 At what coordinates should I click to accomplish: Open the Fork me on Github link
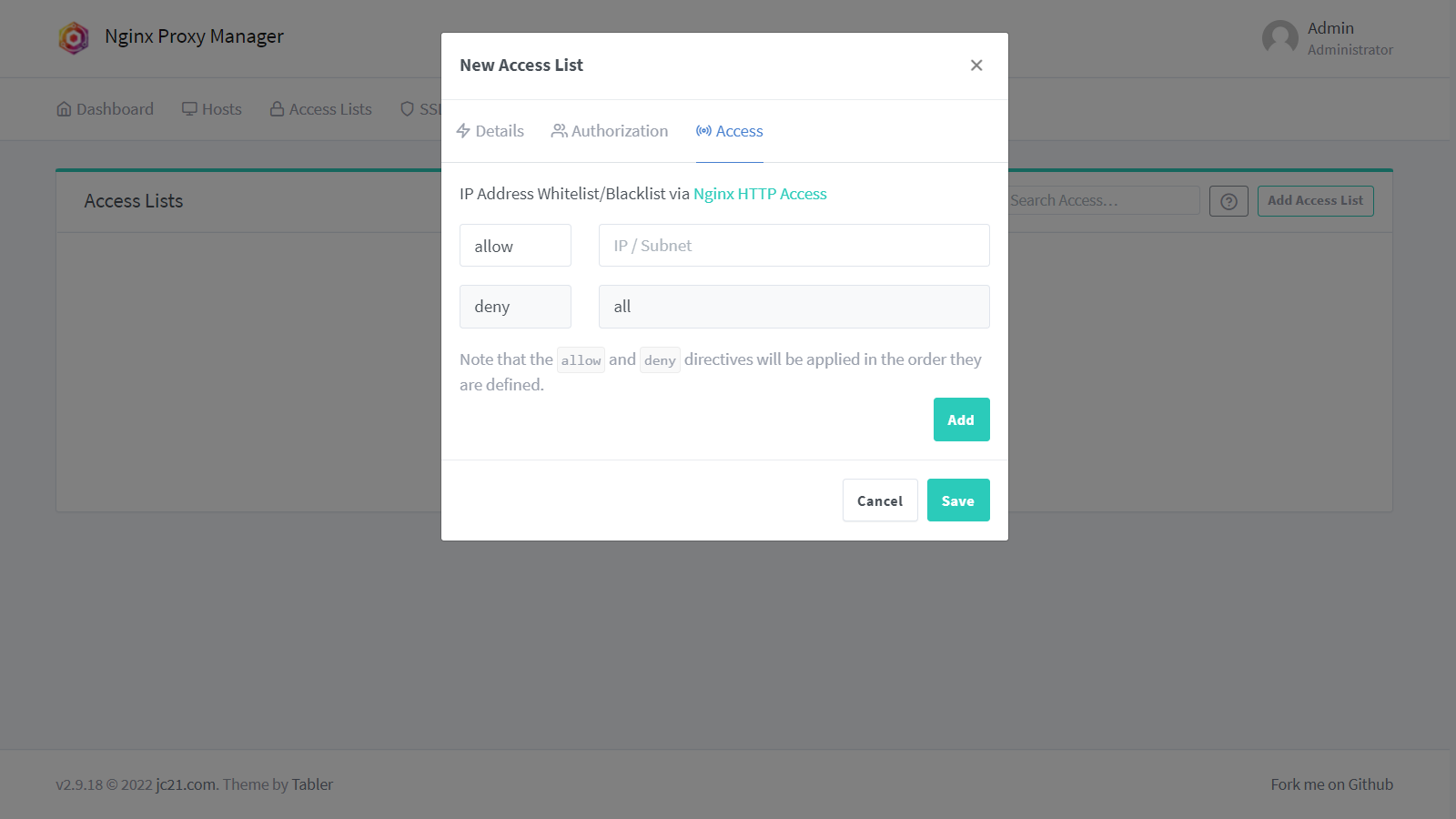click(1331, 784)
